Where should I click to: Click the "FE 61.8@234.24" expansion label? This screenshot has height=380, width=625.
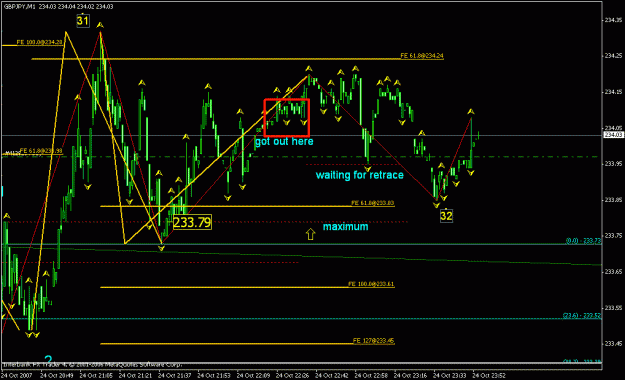pos(422,56)
